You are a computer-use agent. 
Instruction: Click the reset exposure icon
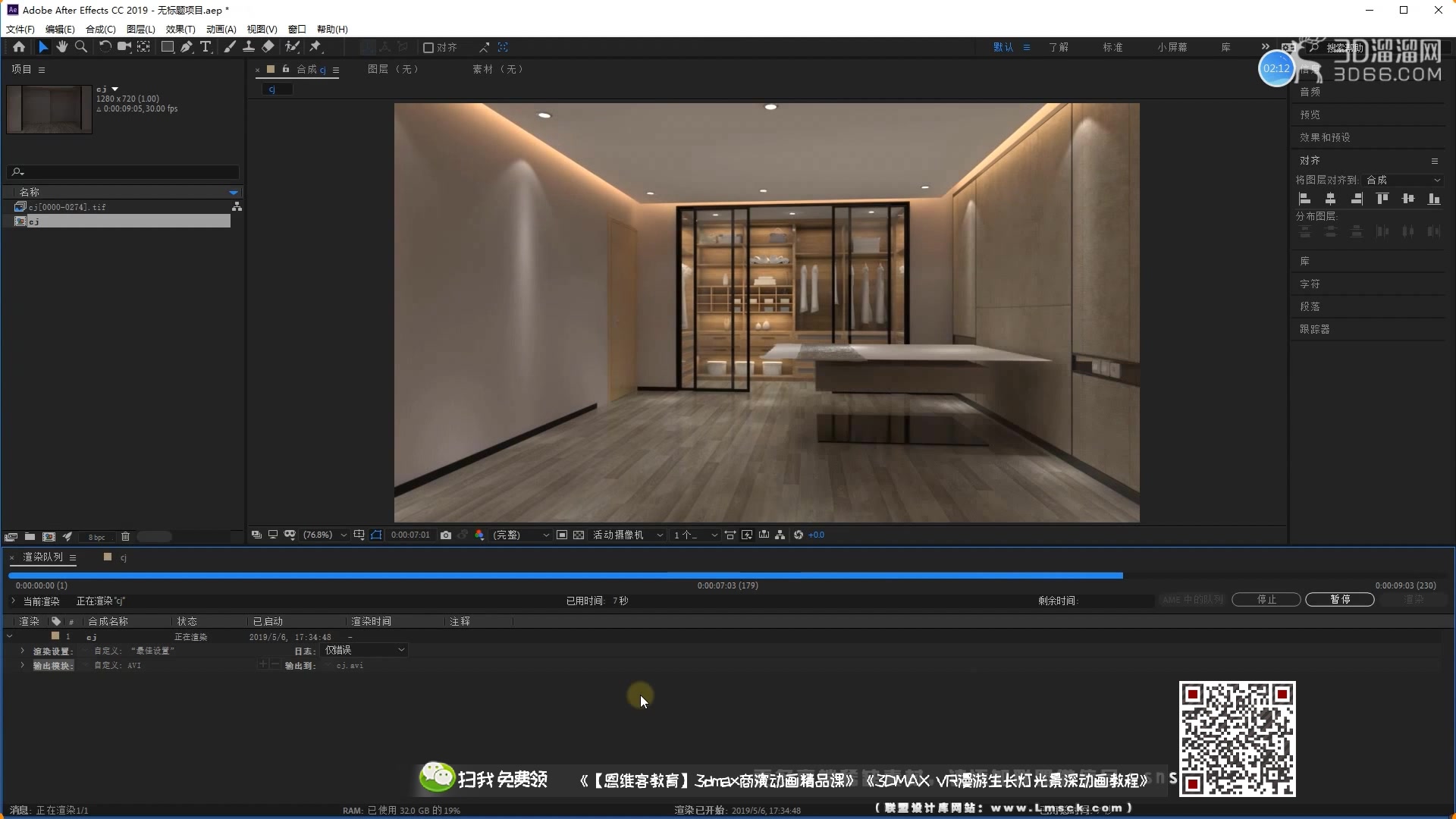799,535
